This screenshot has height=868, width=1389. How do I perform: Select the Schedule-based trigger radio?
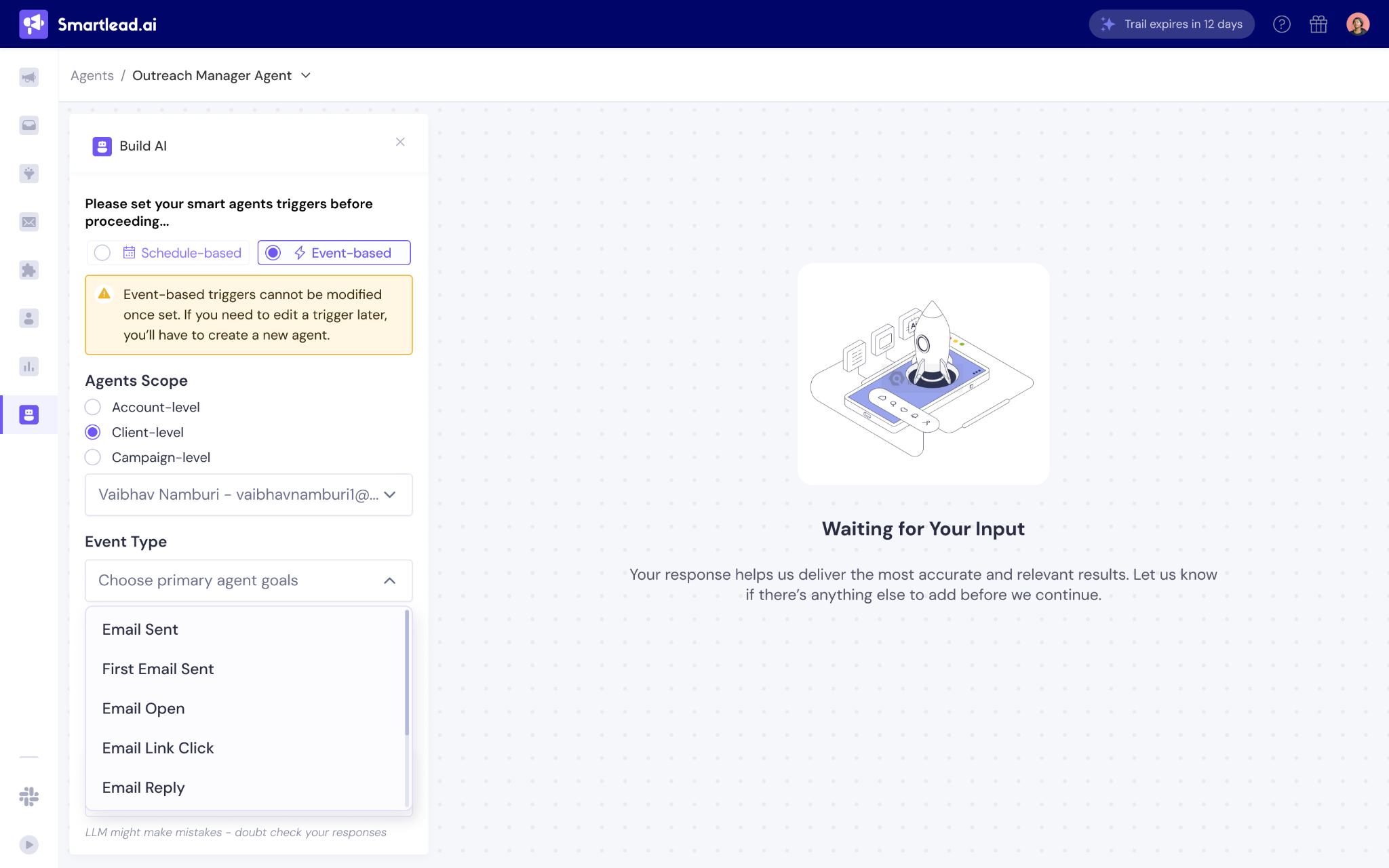102,253
